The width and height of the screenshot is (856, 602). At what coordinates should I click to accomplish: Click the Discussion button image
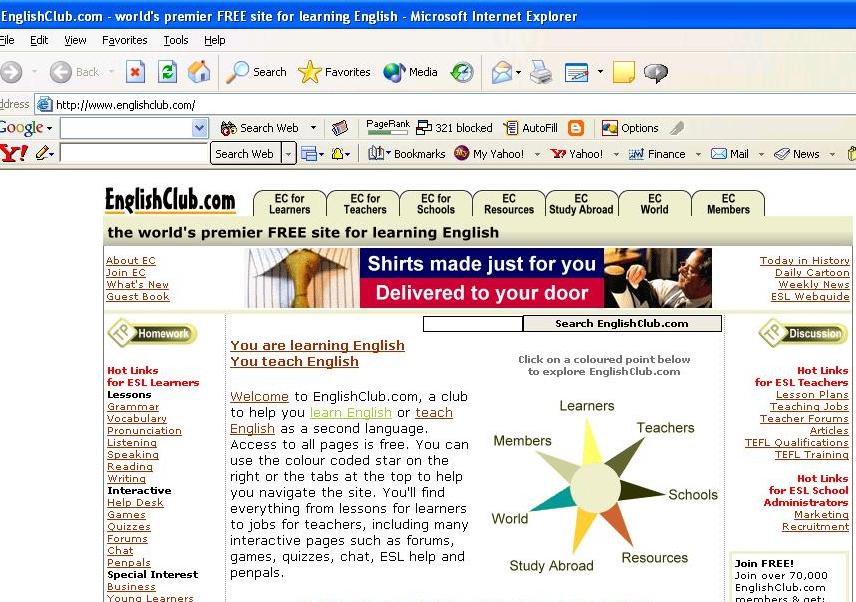click(802, 333)
